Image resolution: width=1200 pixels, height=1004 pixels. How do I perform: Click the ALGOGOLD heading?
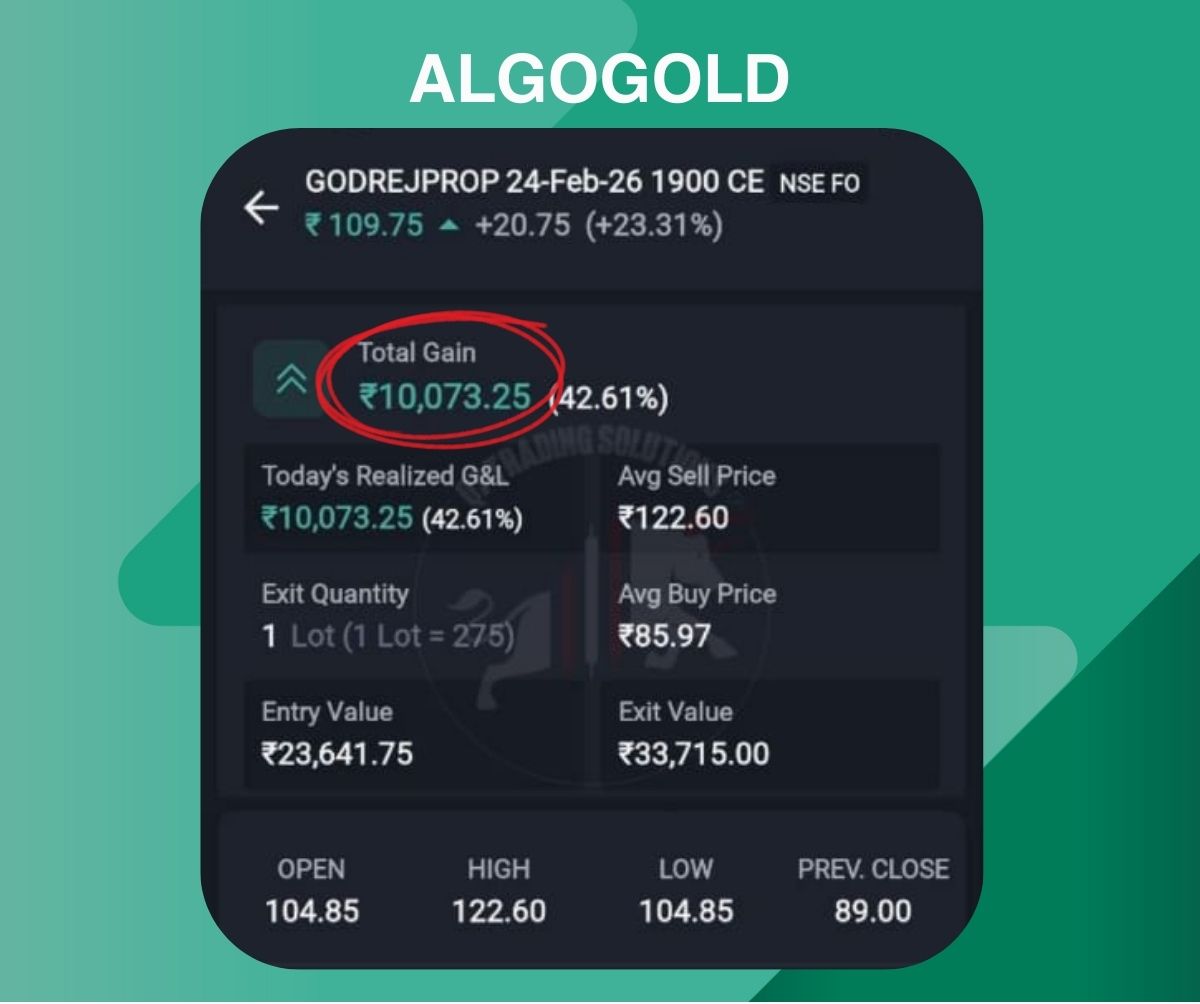click(600, 79)
